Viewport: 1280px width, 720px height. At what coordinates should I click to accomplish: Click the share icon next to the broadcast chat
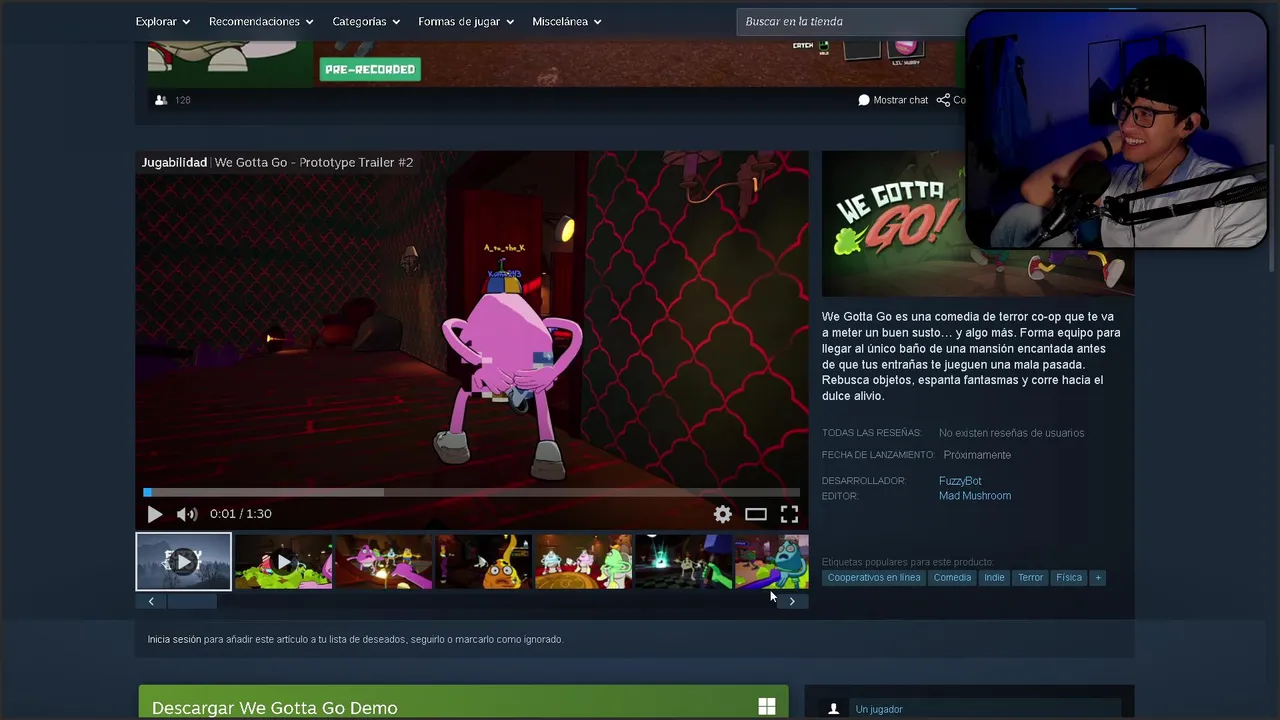[x=943, y=100]
